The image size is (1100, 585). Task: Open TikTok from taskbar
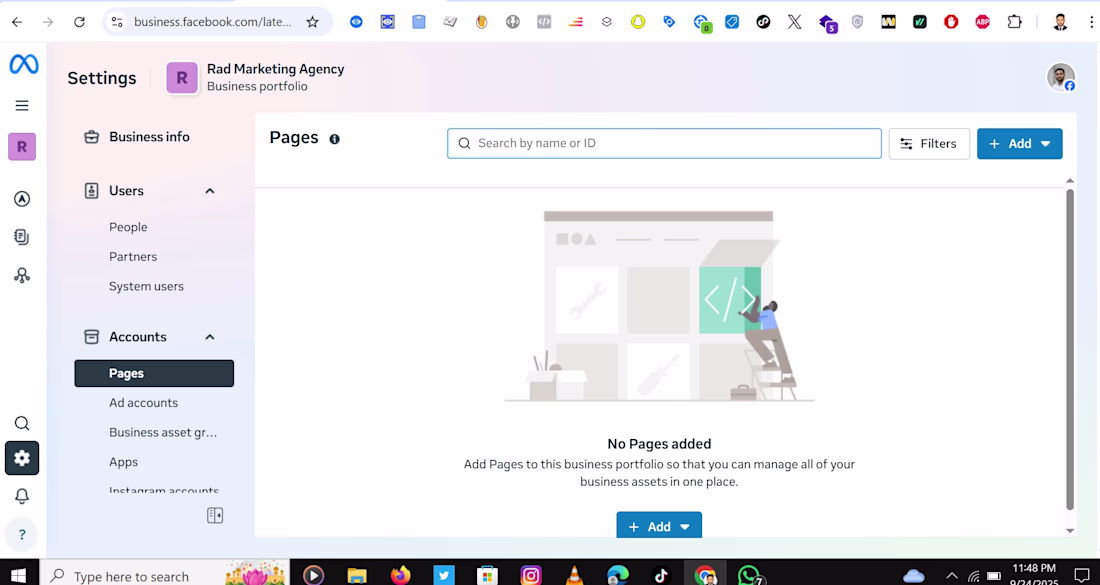(x=661, y=576)
